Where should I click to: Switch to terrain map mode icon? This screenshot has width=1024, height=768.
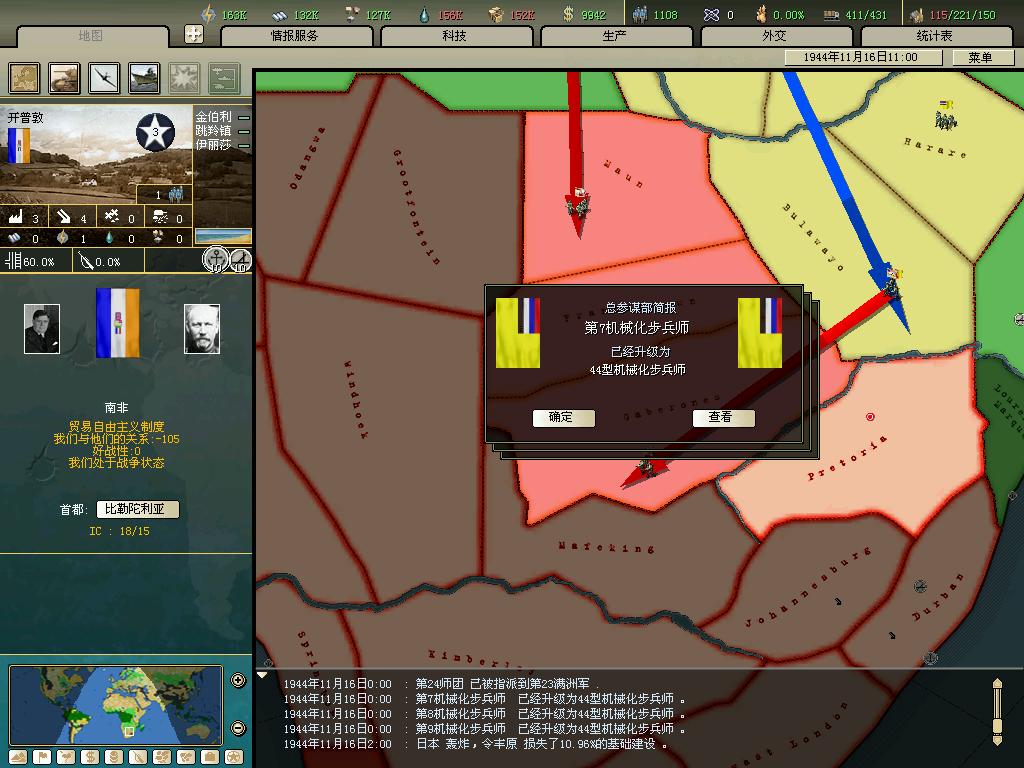(18, 757)
